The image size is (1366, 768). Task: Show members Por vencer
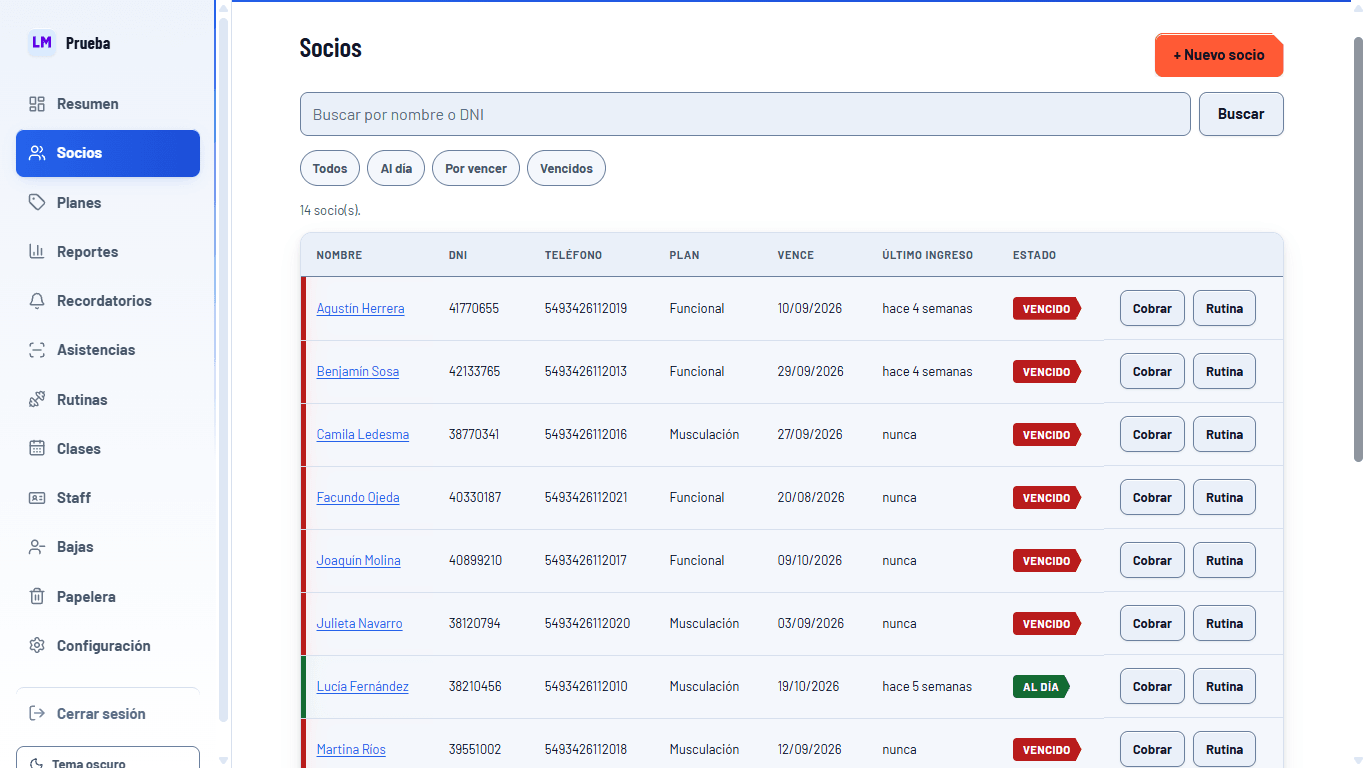[x=476, y=168]
